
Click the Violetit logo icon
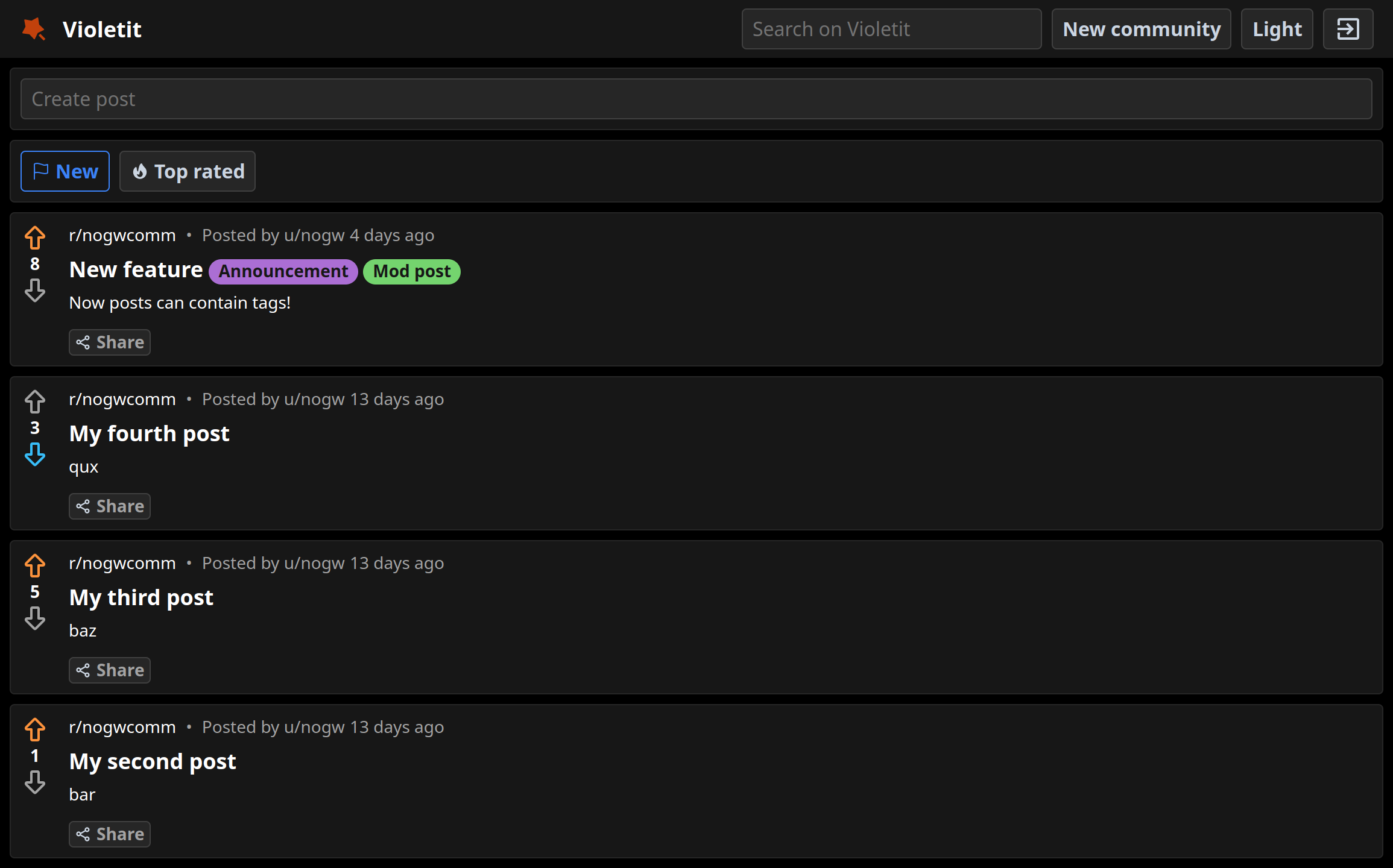coord(34,29)
